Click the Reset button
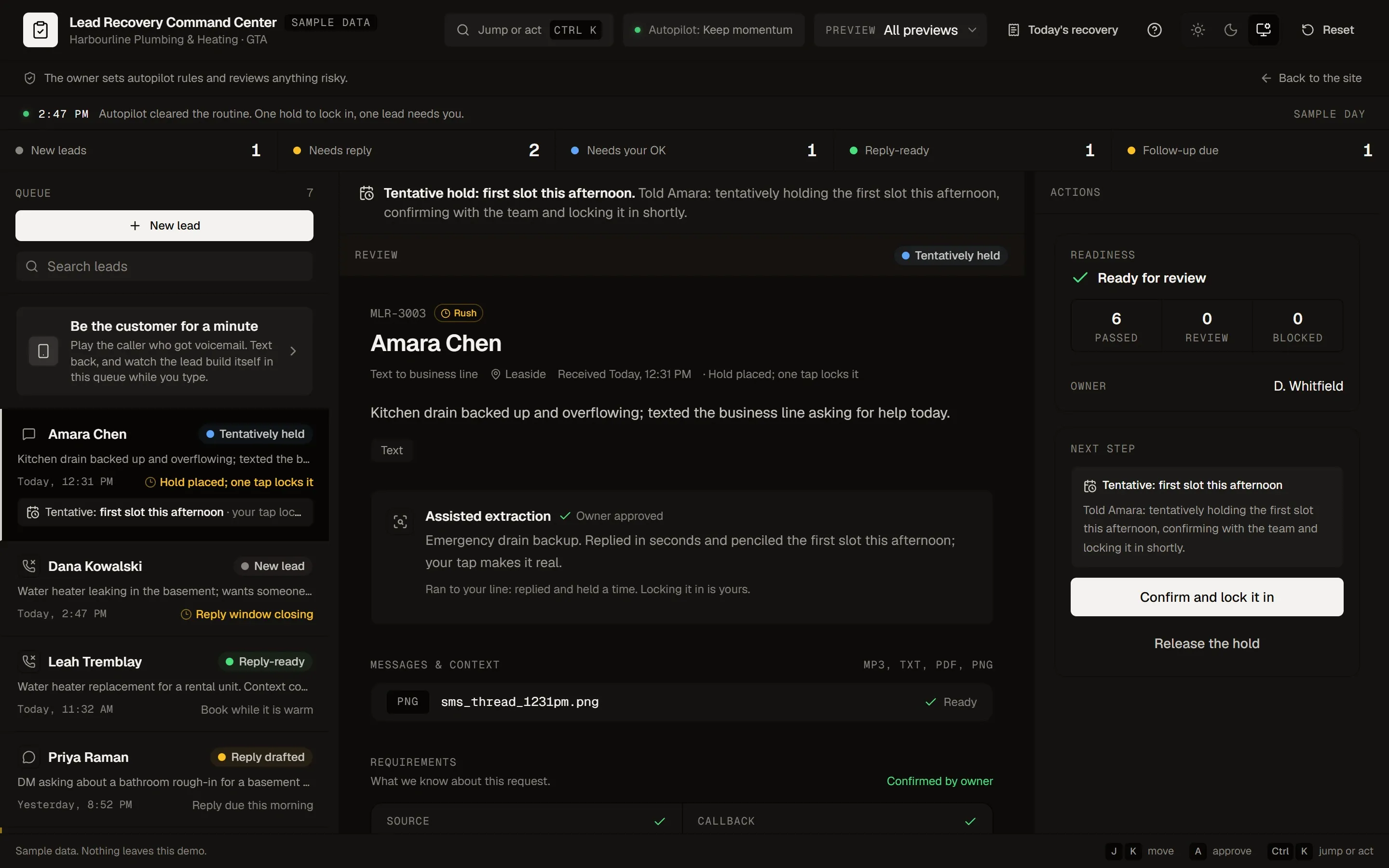The width and height of the screenshot is (1389, 868). (x=1327, y=30)
